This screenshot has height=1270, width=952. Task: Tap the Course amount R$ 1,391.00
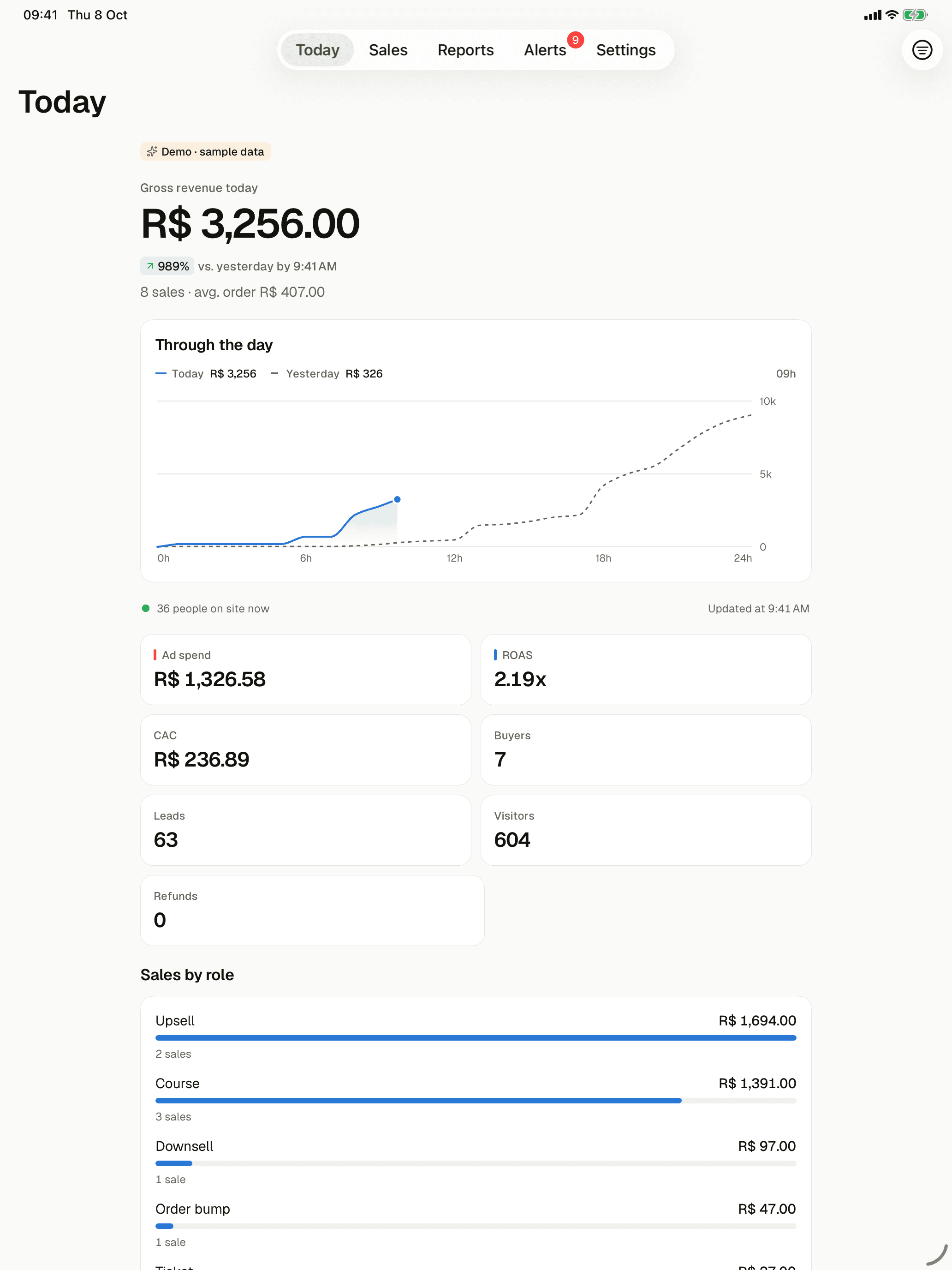pos(757,1083)
